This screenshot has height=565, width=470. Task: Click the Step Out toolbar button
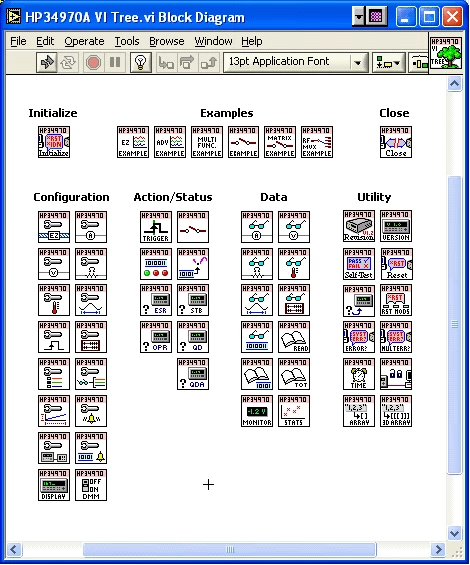(209, 63)
